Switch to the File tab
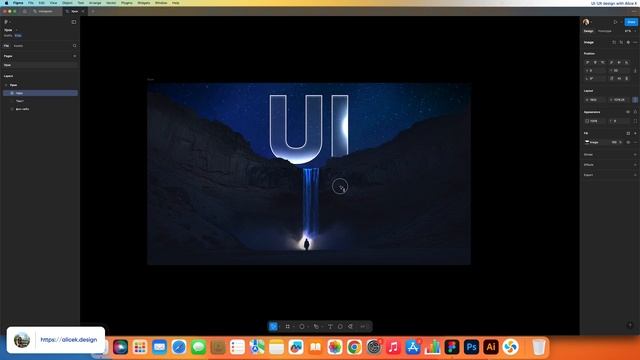The width and height of the screenshot is (640, 360). 7,46
